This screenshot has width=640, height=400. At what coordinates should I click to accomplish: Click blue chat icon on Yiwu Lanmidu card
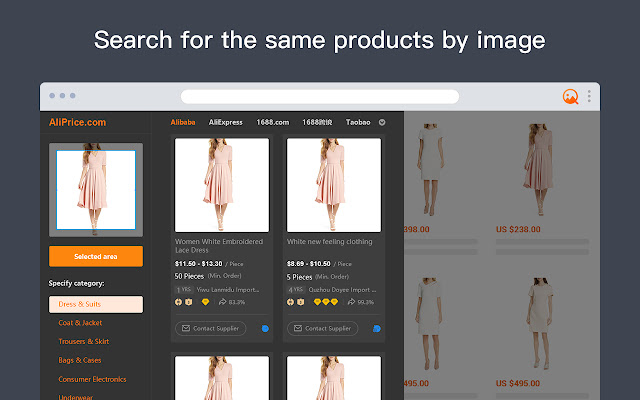[x=265, y=329]
